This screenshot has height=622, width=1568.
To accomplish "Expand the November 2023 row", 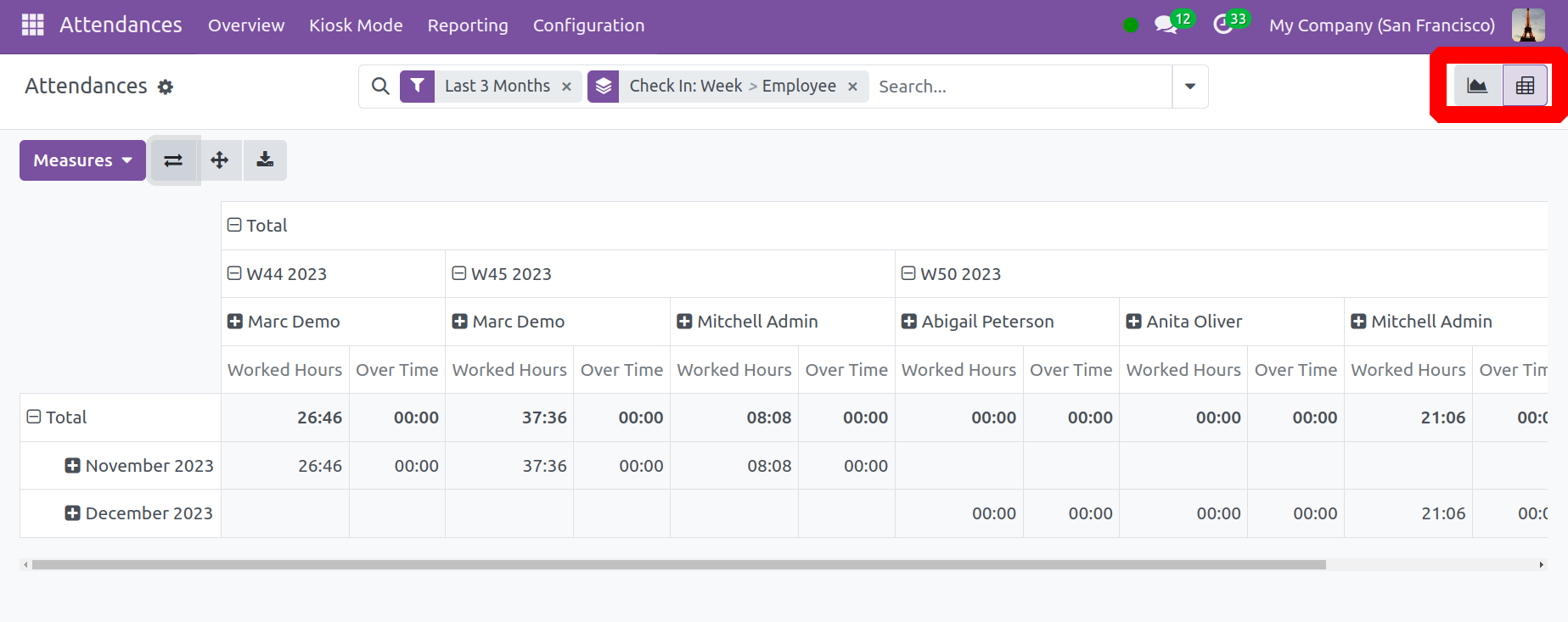I will click(73, 466).
